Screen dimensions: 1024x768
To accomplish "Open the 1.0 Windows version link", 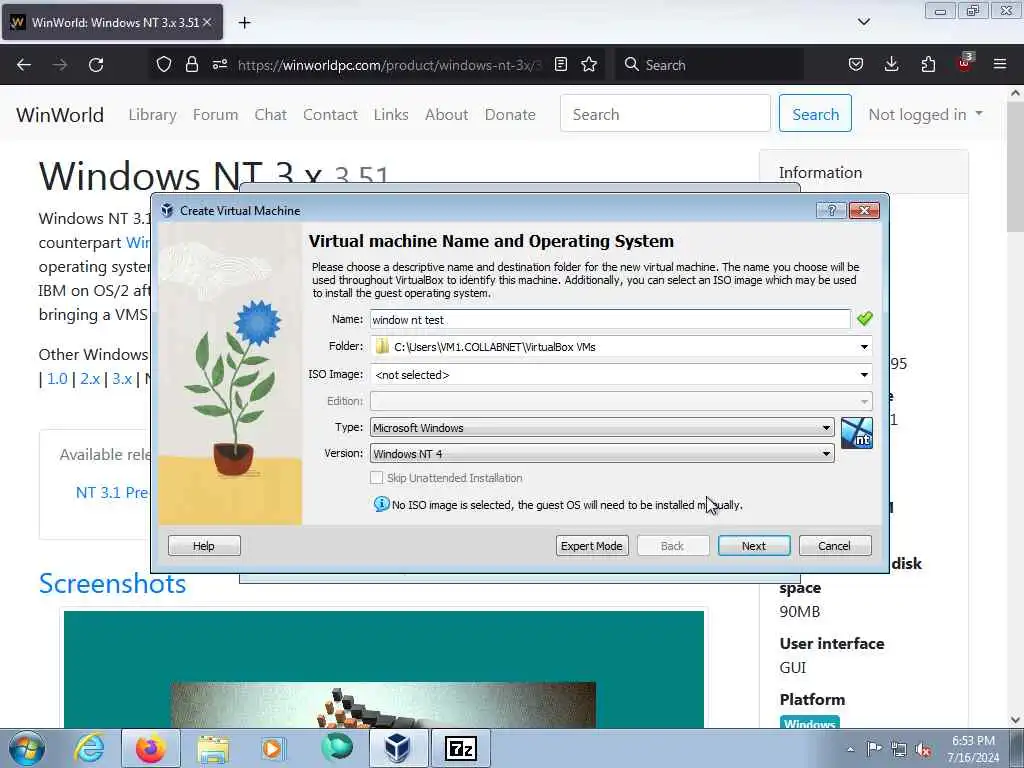I will [57, 379].
